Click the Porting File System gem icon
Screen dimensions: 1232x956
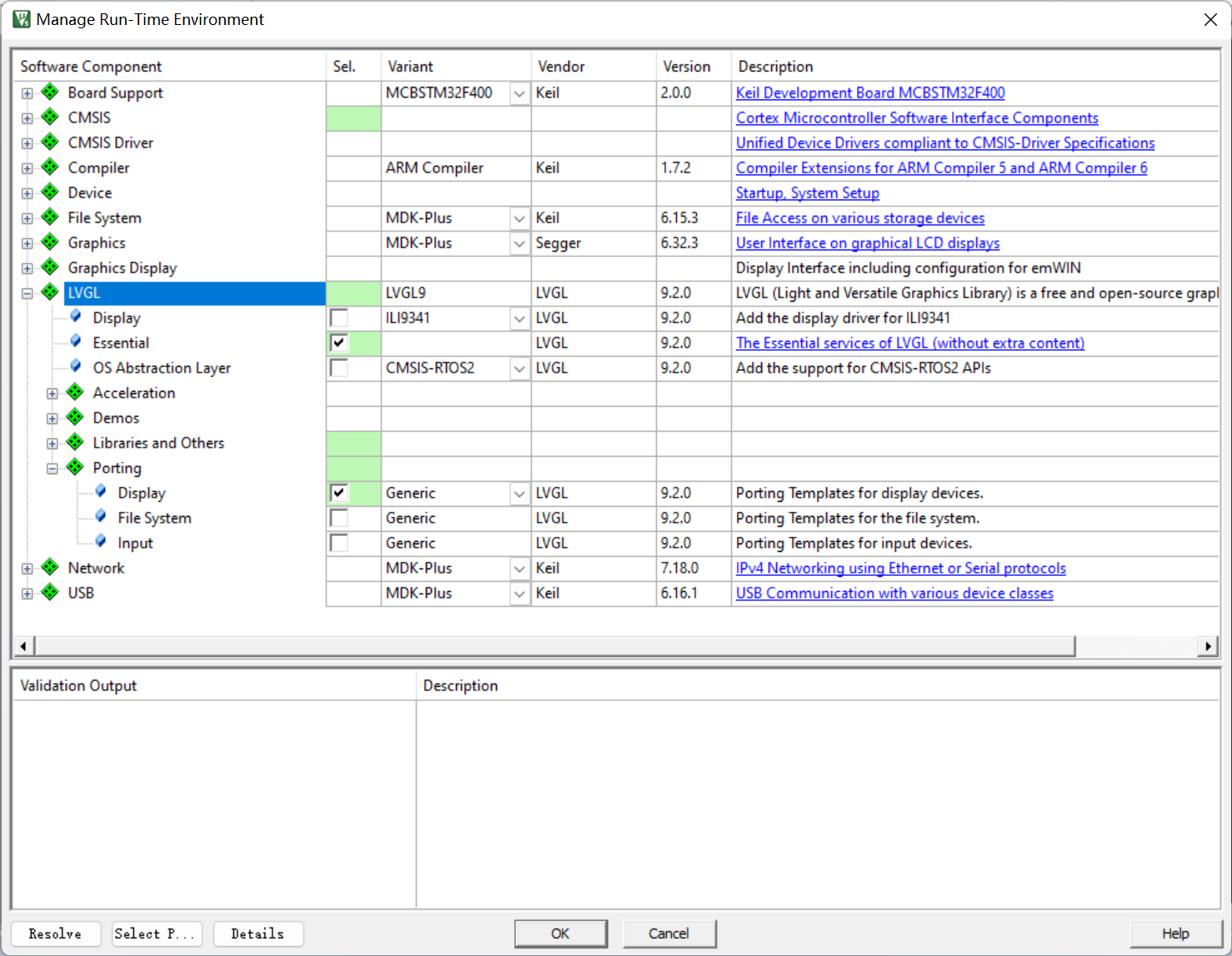pos(101,516)
